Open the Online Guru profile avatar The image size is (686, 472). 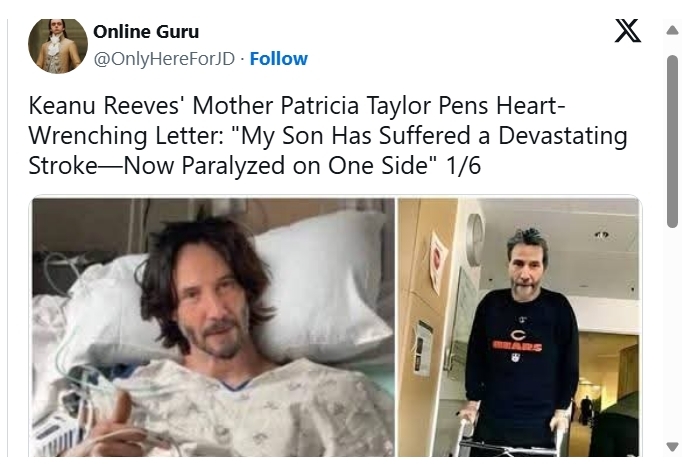pyautogui.click(x=58, y=45)
